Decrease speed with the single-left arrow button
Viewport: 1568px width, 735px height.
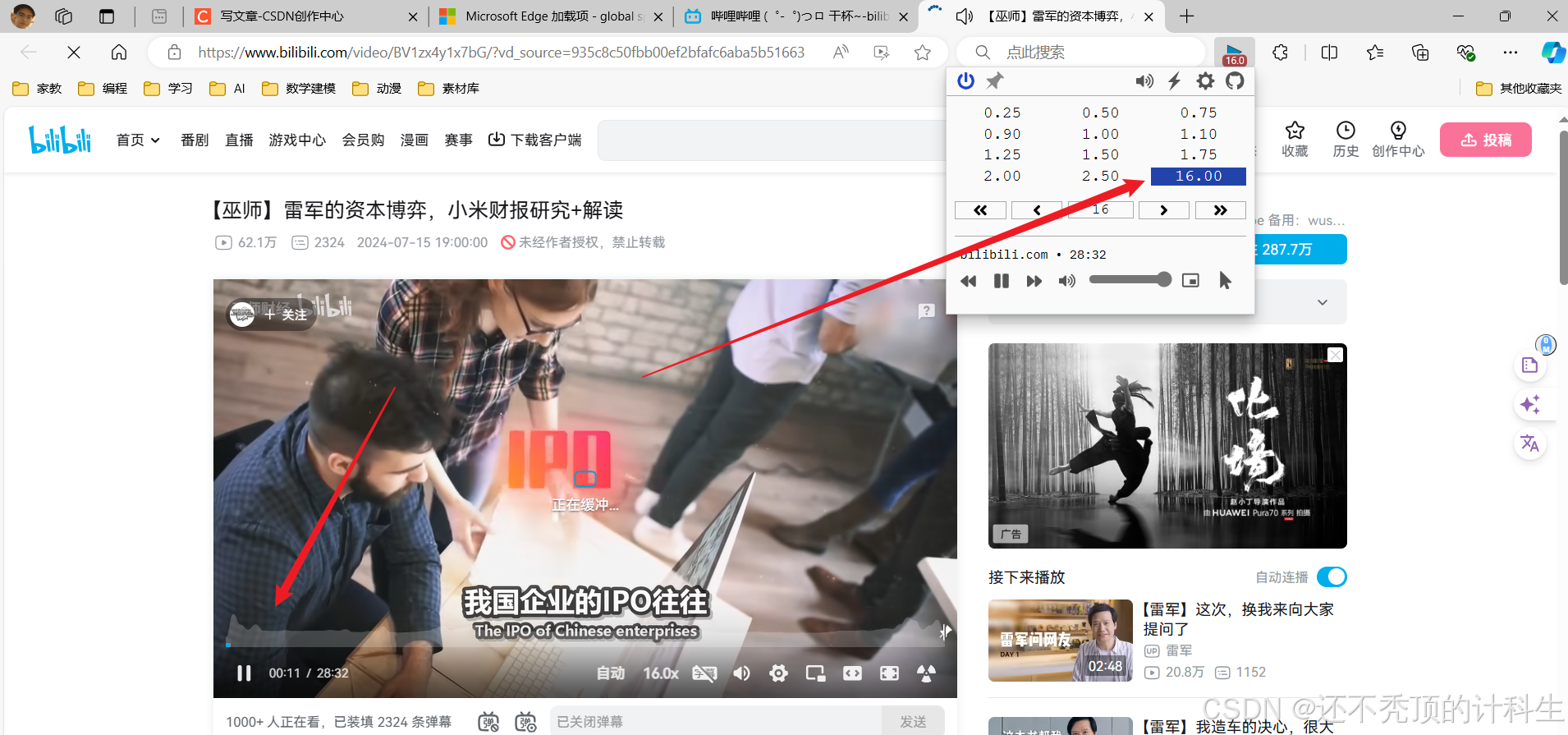(x=1037, y=210)
